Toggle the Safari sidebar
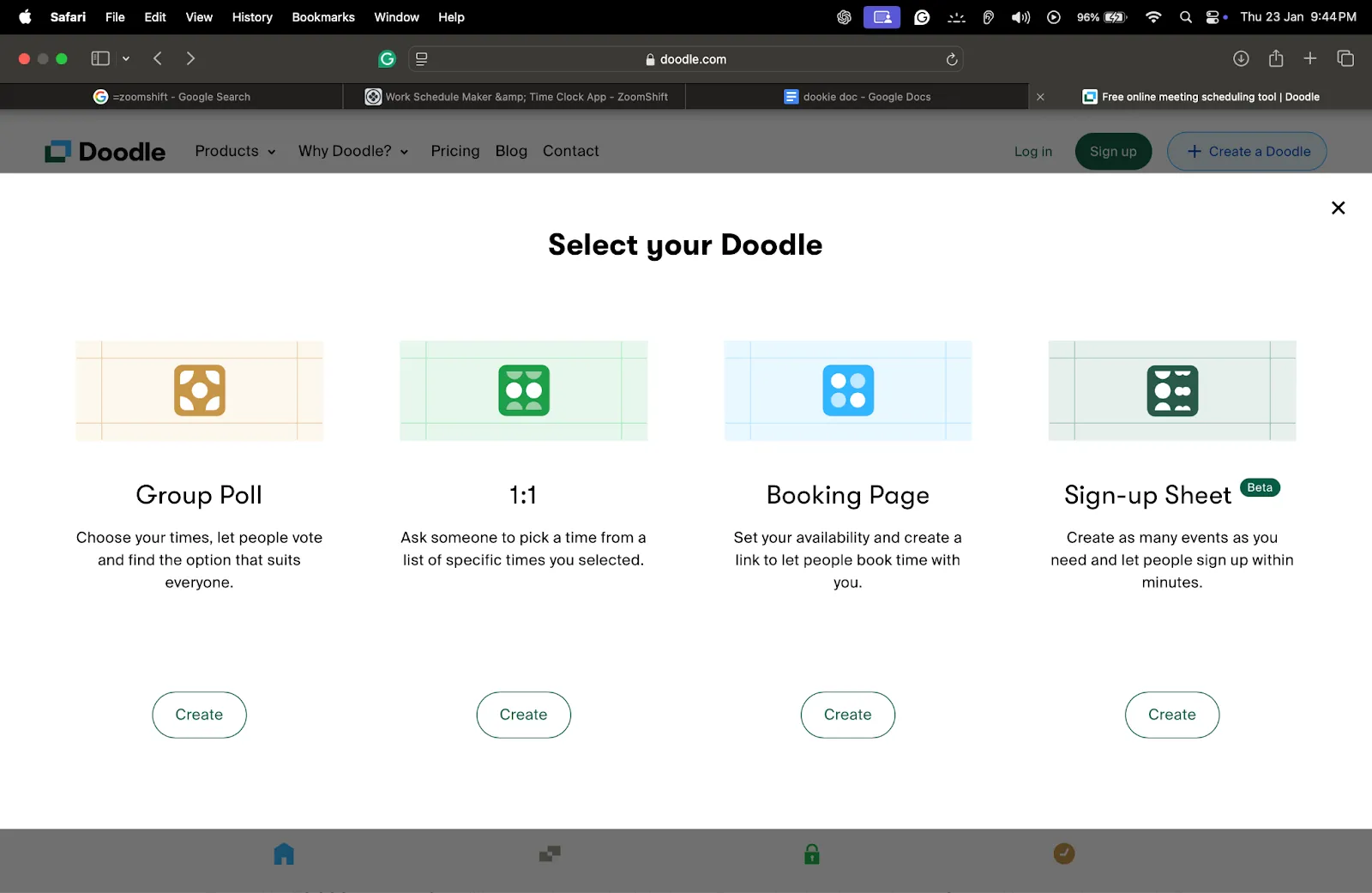 100,58
